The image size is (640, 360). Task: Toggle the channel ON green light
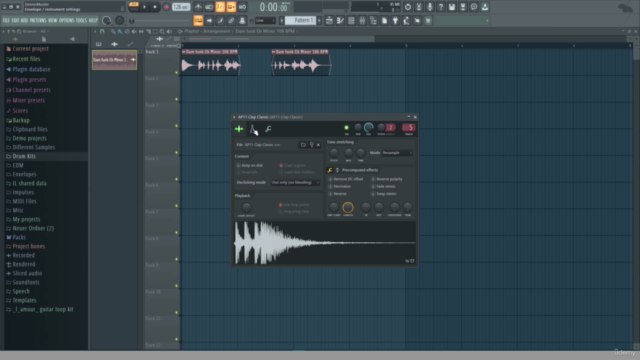pos(347,128)
